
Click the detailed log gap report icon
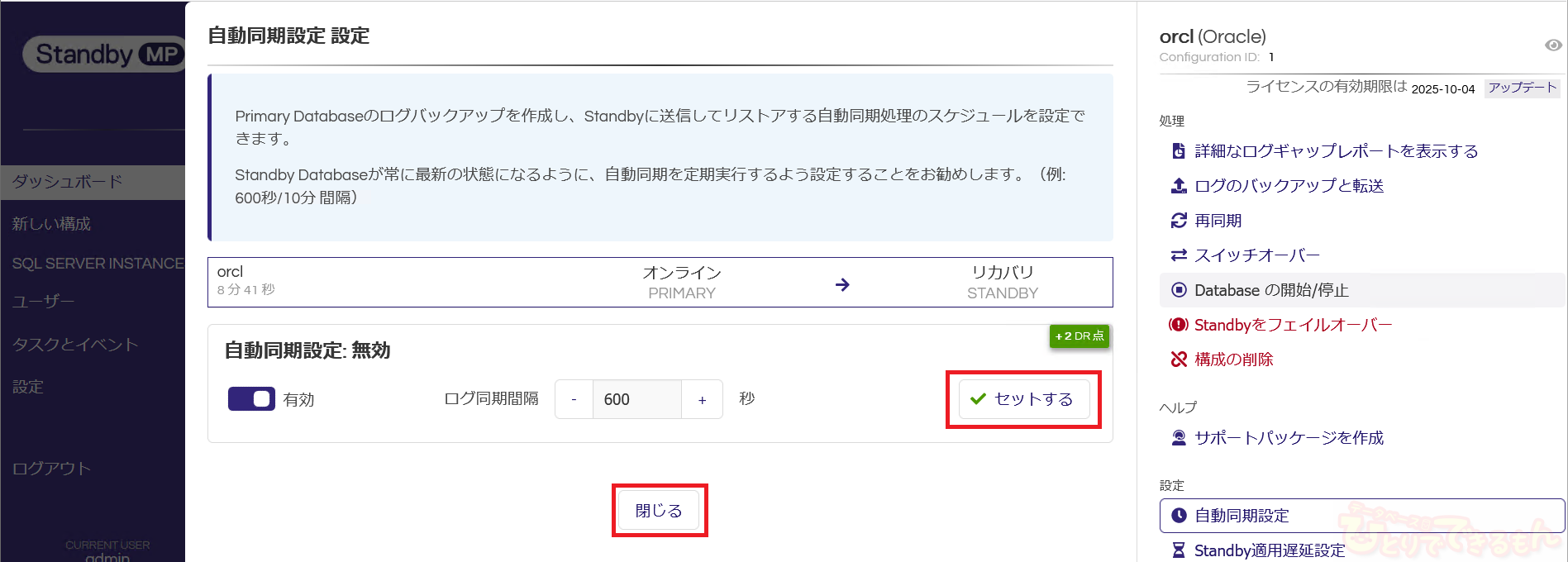tap(1179, 151)
